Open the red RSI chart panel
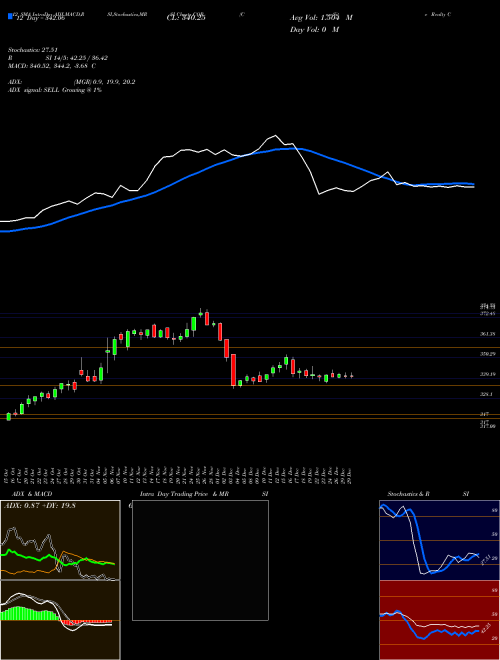 point(439,620)
